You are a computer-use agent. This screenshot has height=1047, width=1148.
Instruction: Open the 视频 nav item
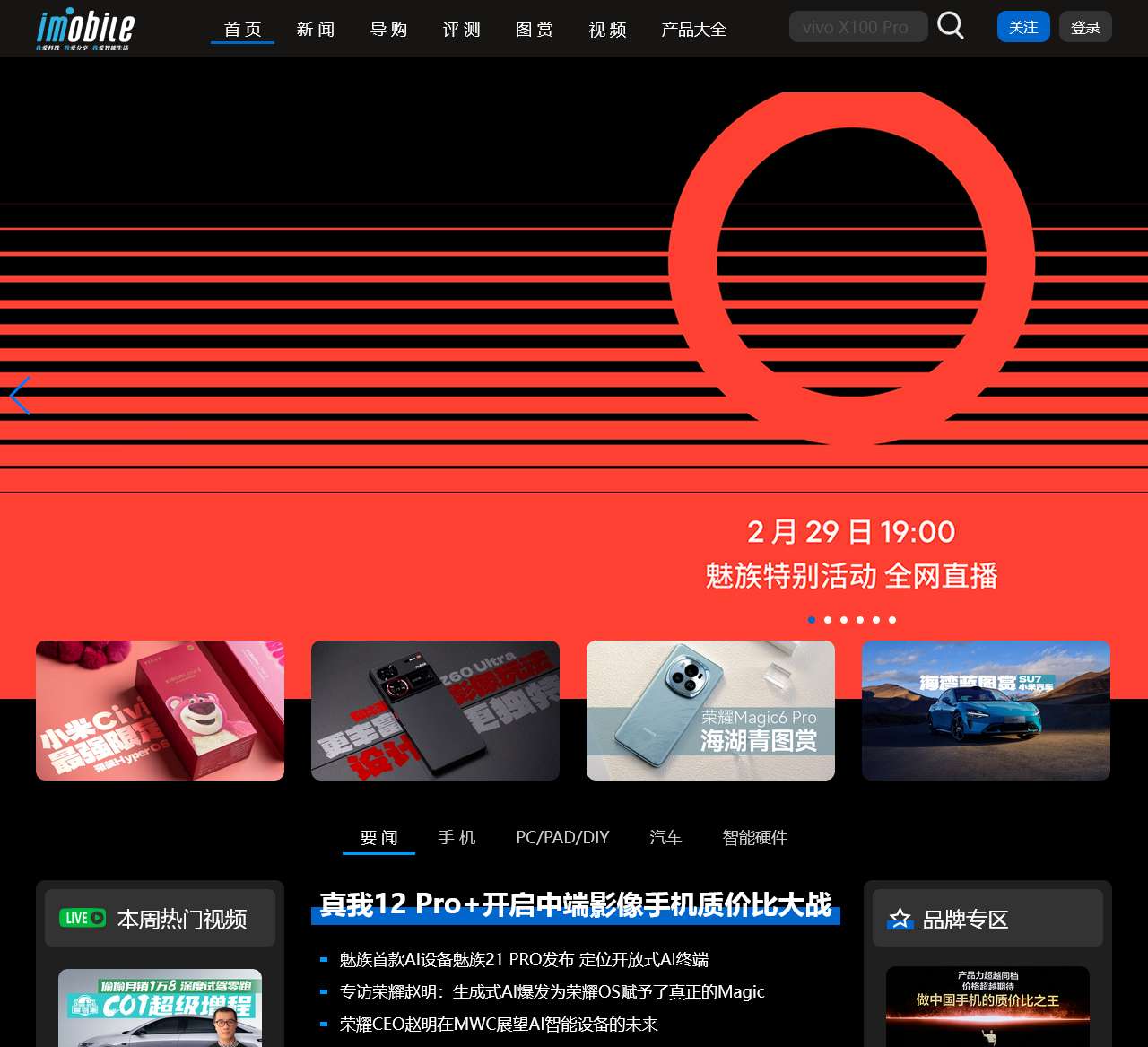pos(607,30)
